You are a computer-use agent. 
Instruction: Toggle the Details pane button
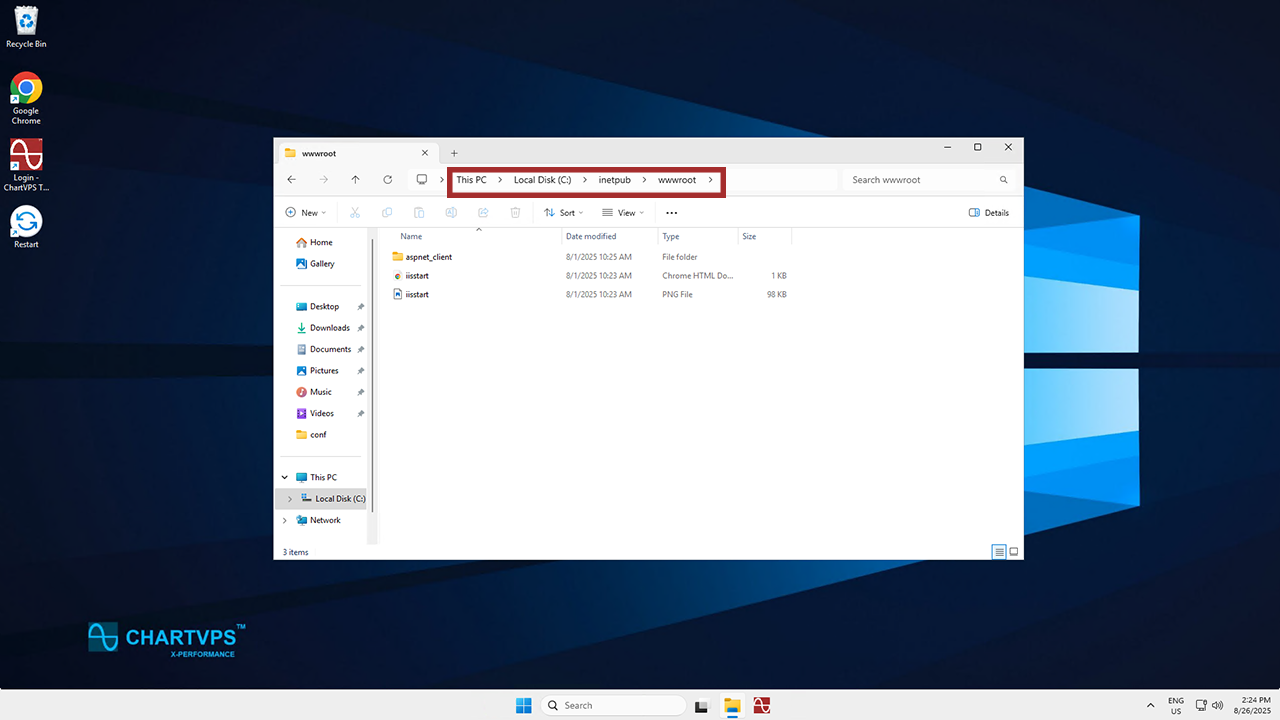(989, 213)
